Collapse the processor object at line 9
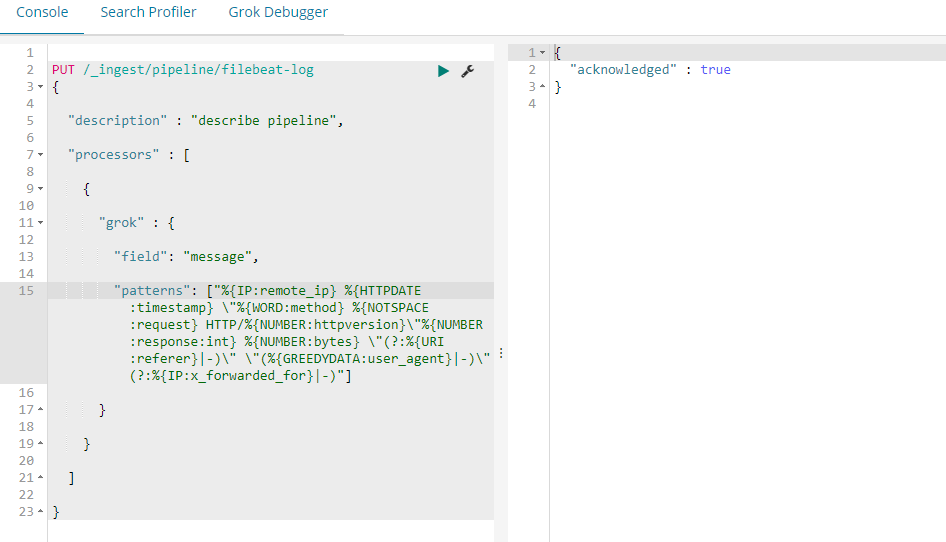This screenshot has height=542, width=946. tap(40, 189)
